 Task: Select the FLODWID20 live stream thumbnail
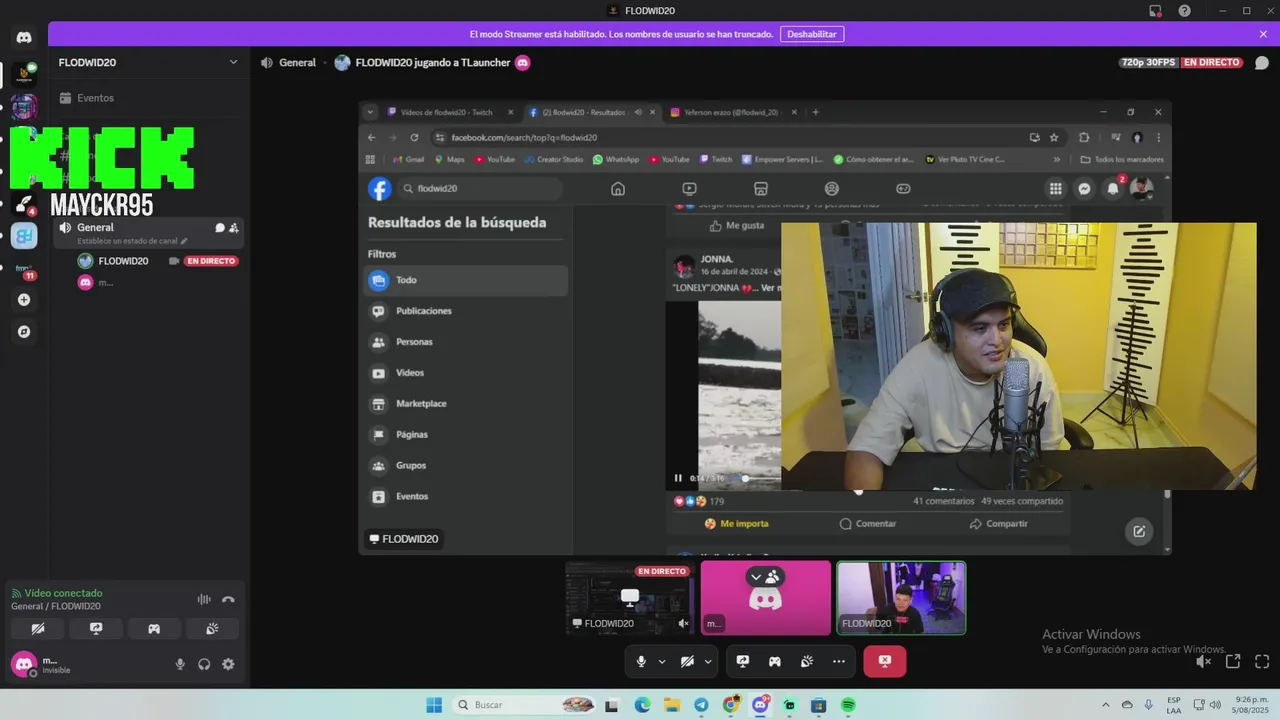(x=630, y=598)
